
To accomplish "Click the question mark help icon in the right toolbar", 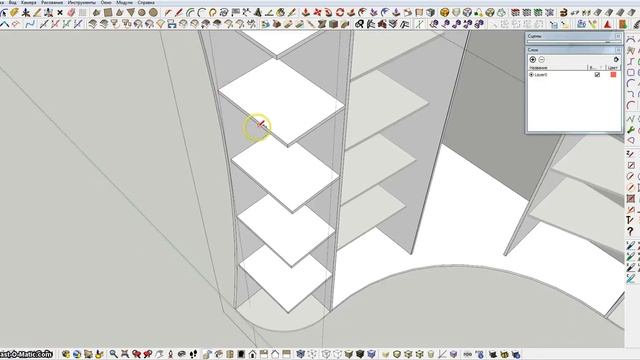I will click(x=631, y=231).
